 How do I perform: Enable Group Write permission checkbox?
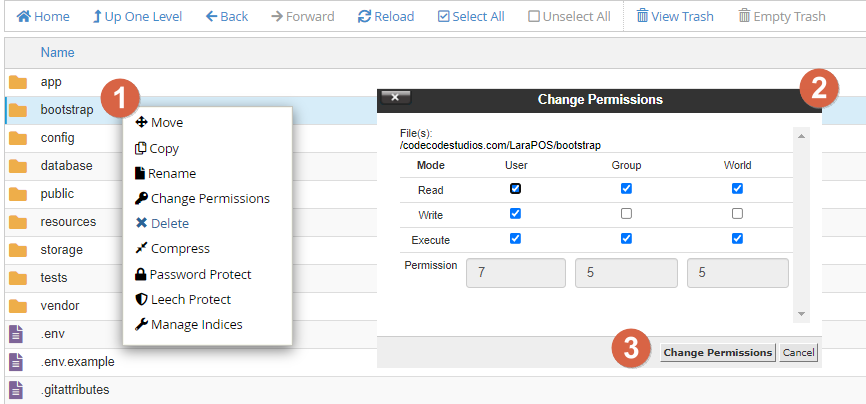626,214
